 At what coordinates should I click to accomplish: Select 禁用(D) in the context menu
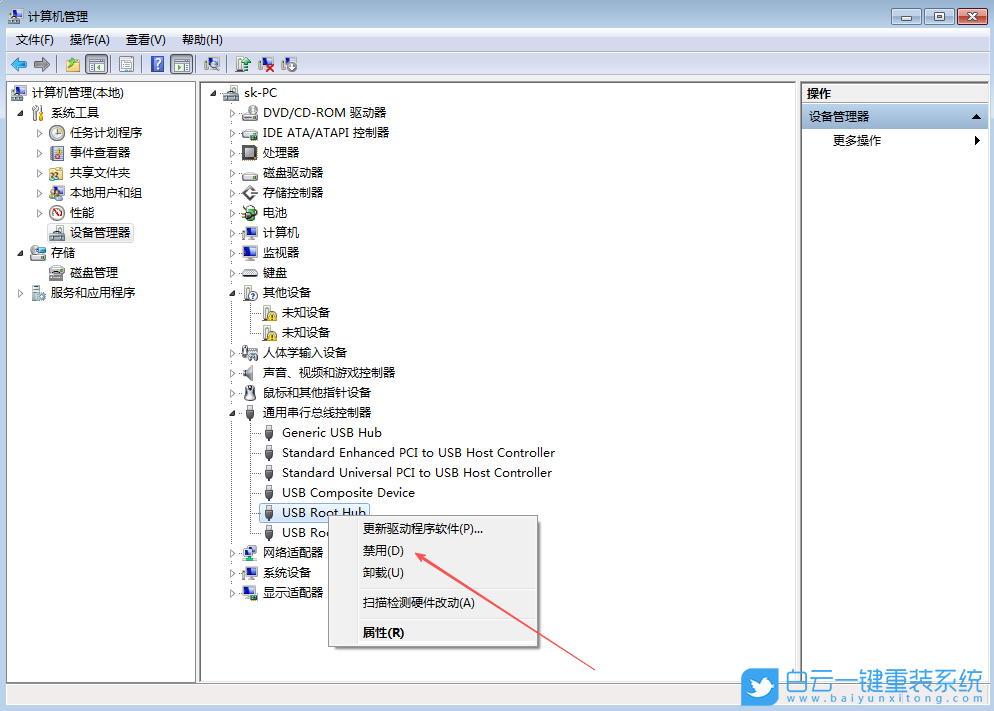point(383,550)
